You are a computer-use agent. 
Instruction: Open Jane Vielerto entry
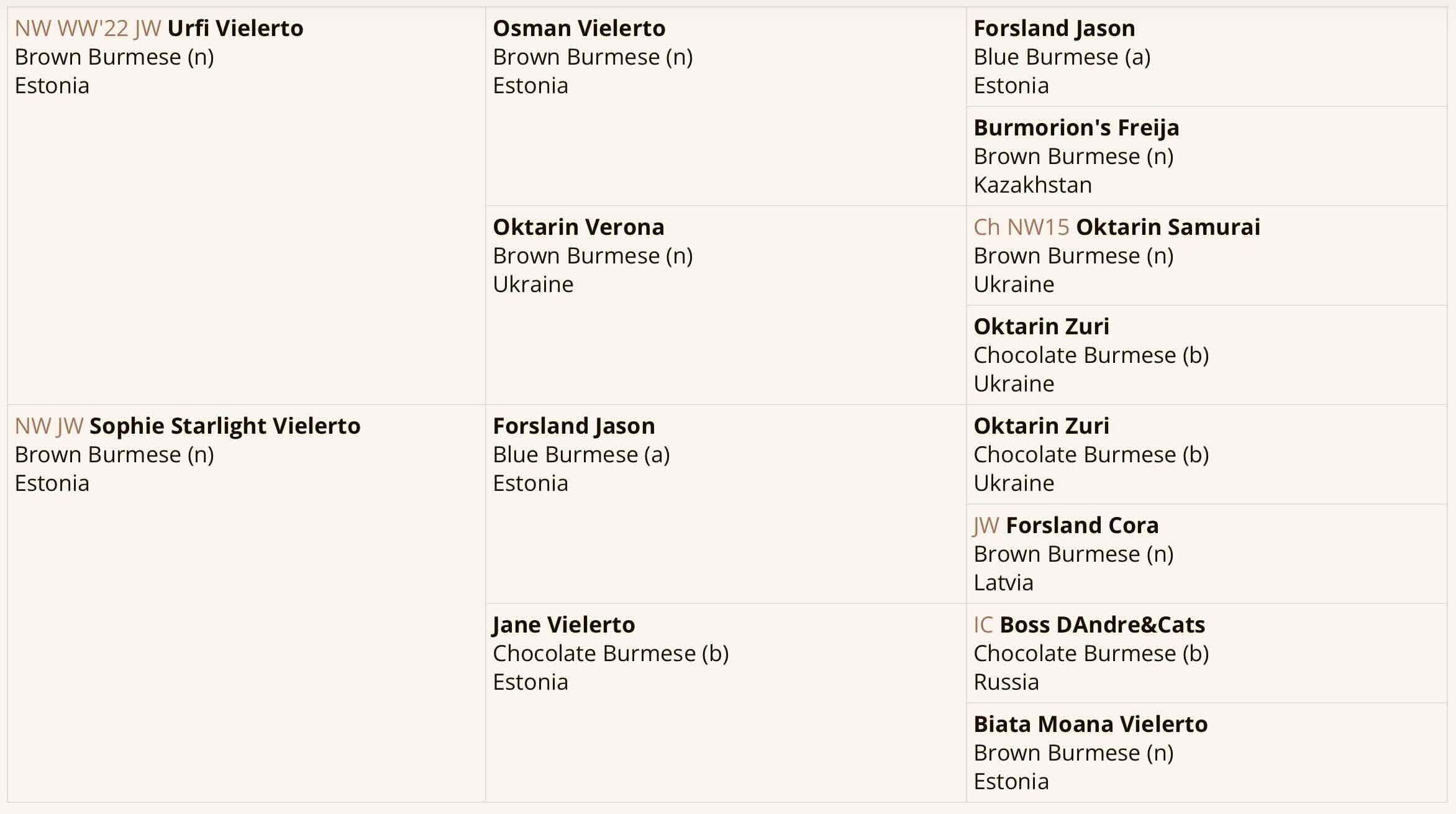(x=564, y=625)
